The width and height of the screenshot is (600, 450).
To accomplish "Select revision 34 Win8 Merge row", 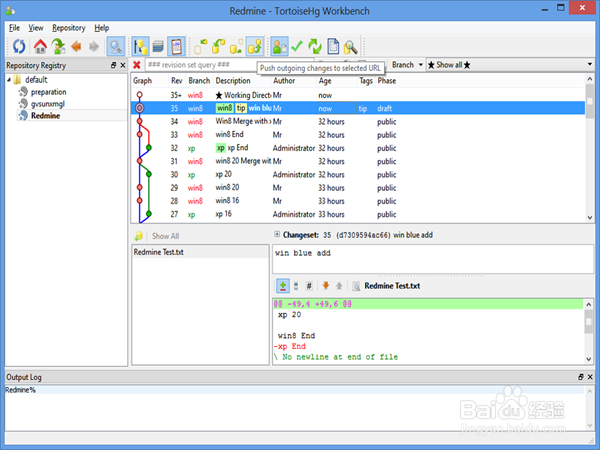I will [358, 122].
